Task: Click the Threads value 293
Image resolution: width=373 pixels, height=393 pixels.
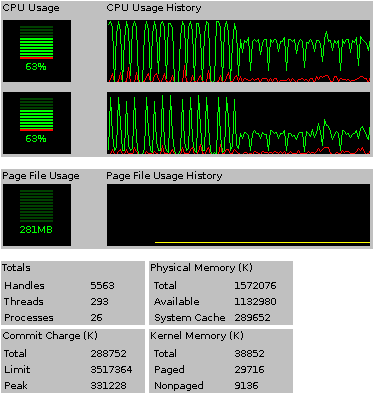Action: tap(99, 302)
